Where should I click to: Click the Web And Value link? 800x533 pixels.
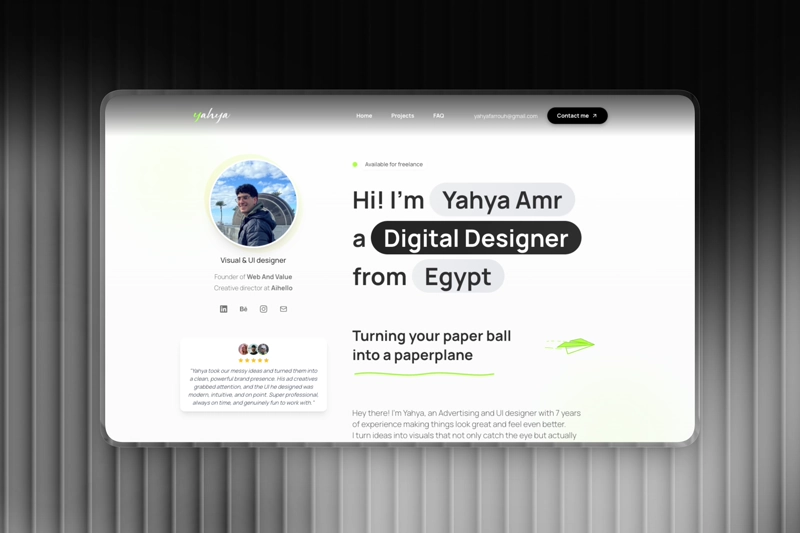pyautogui.click(x=269, y=277)
